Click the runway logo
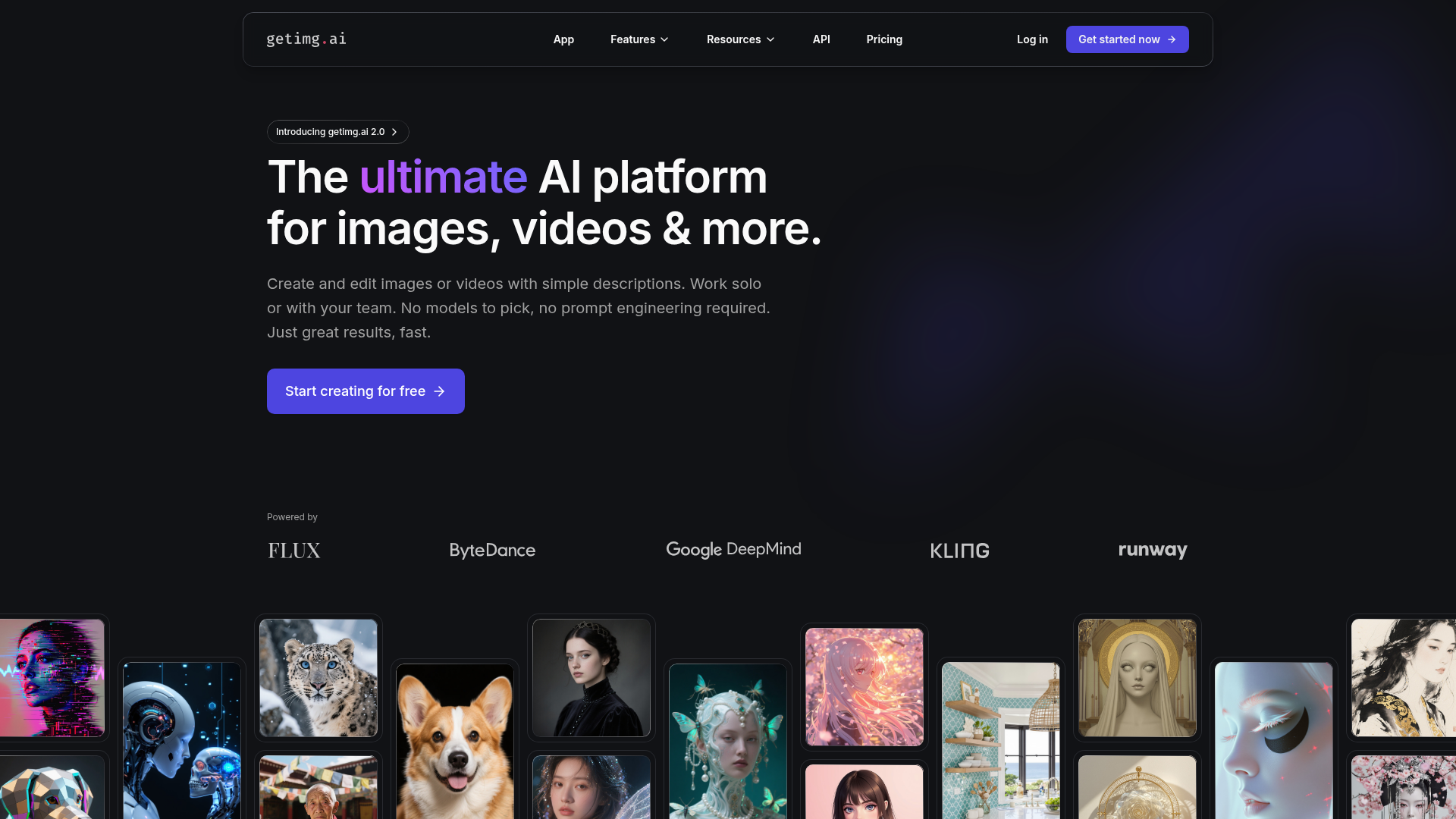The image size is (1456, 819). point(1153,551)
